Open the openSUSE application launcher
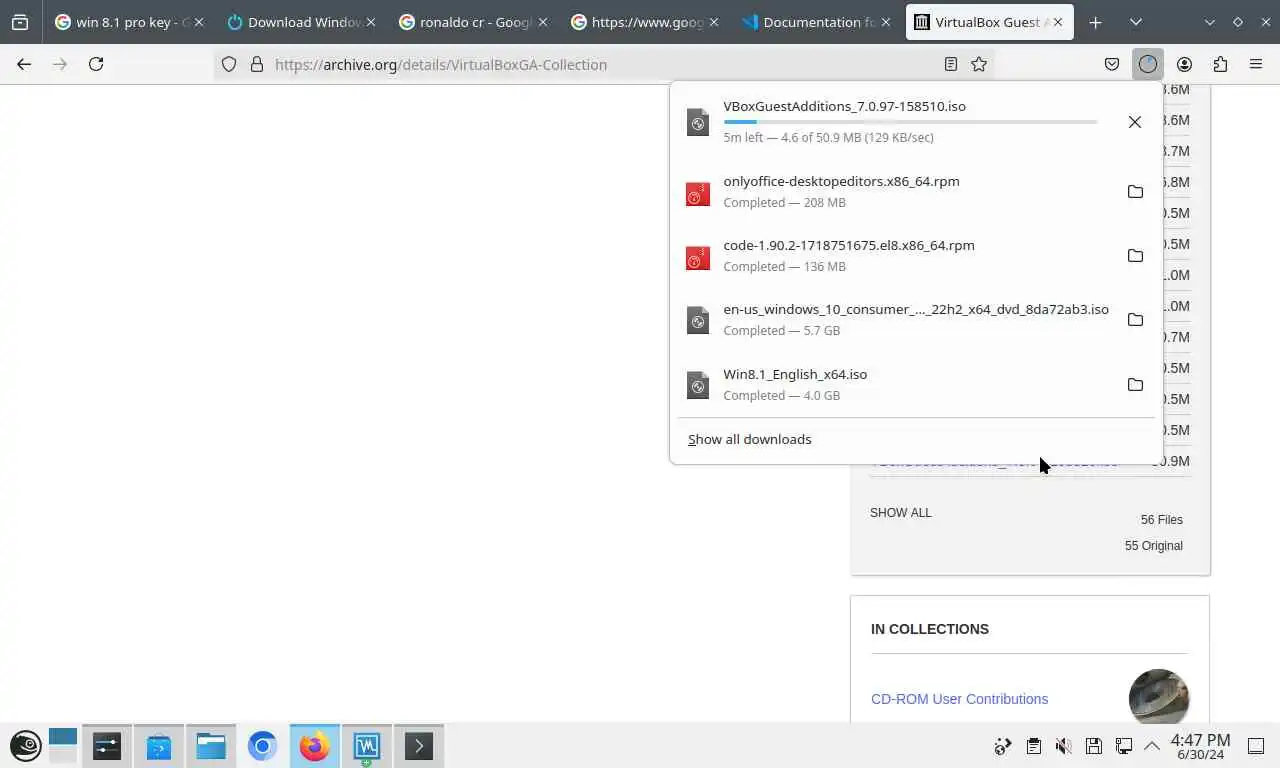 coord(25,746)
